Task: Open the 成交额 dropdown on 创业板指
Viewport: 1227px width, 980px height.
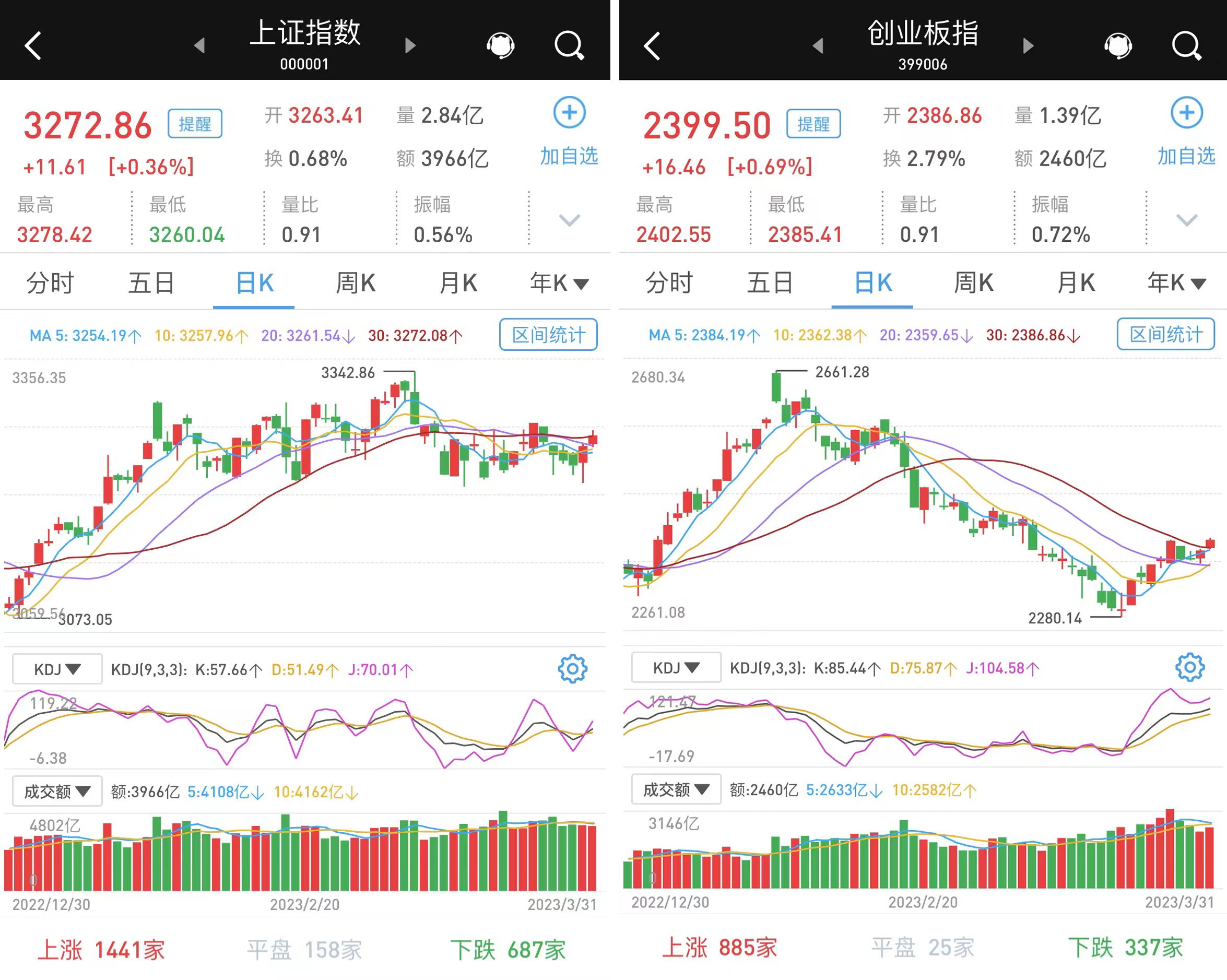Action: (x=676, y=789)
